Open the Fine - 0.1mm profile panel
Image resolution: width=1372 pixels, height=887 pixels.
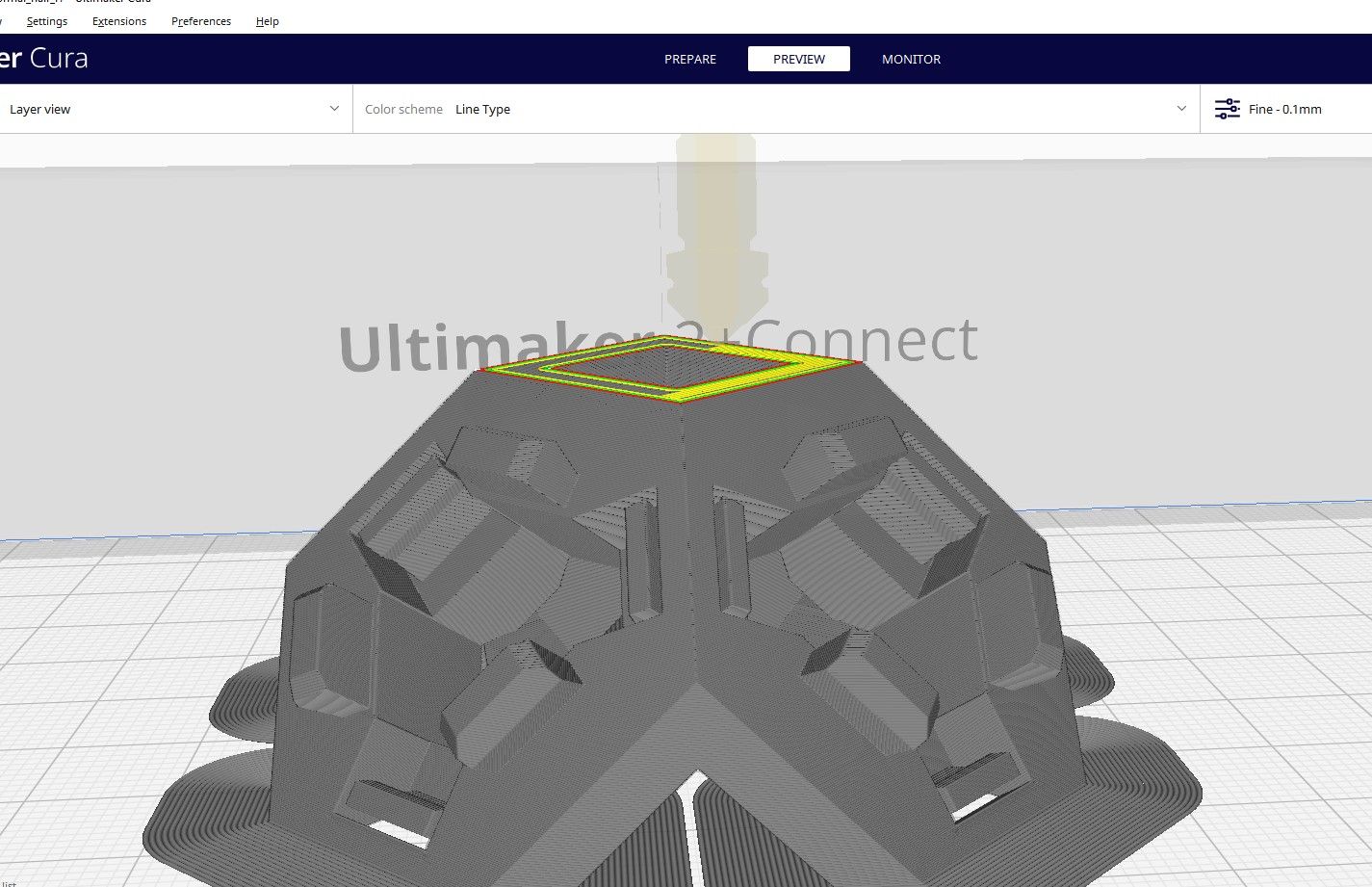(1285, 109)
